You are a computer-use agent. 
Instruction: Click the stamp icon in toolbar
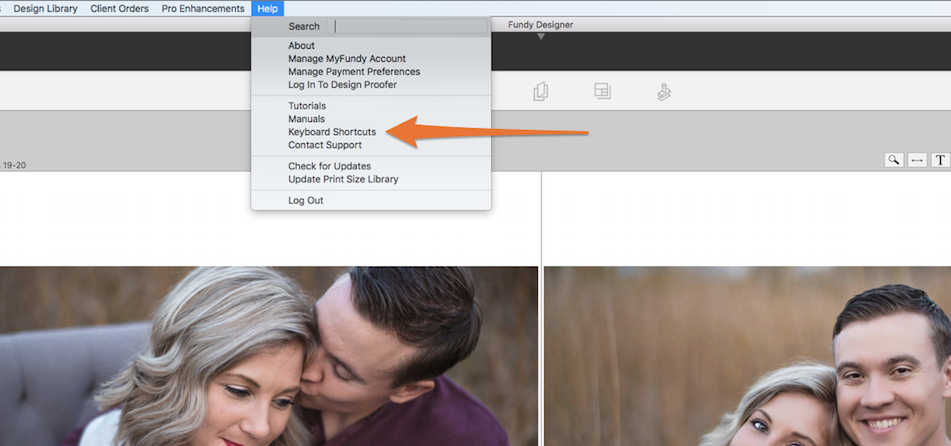point(664,92)
